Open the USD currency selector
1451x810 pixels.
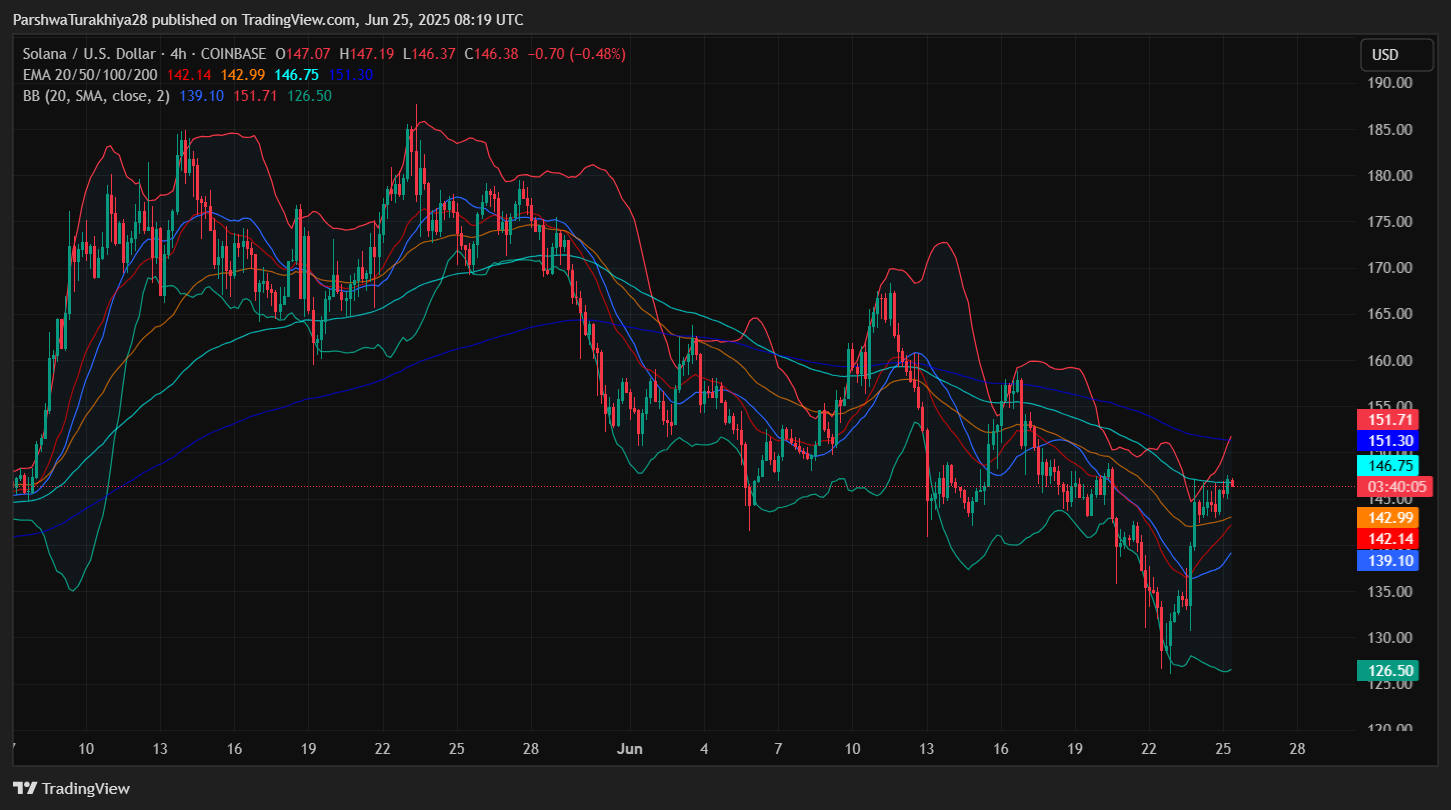coord(1385,55)
